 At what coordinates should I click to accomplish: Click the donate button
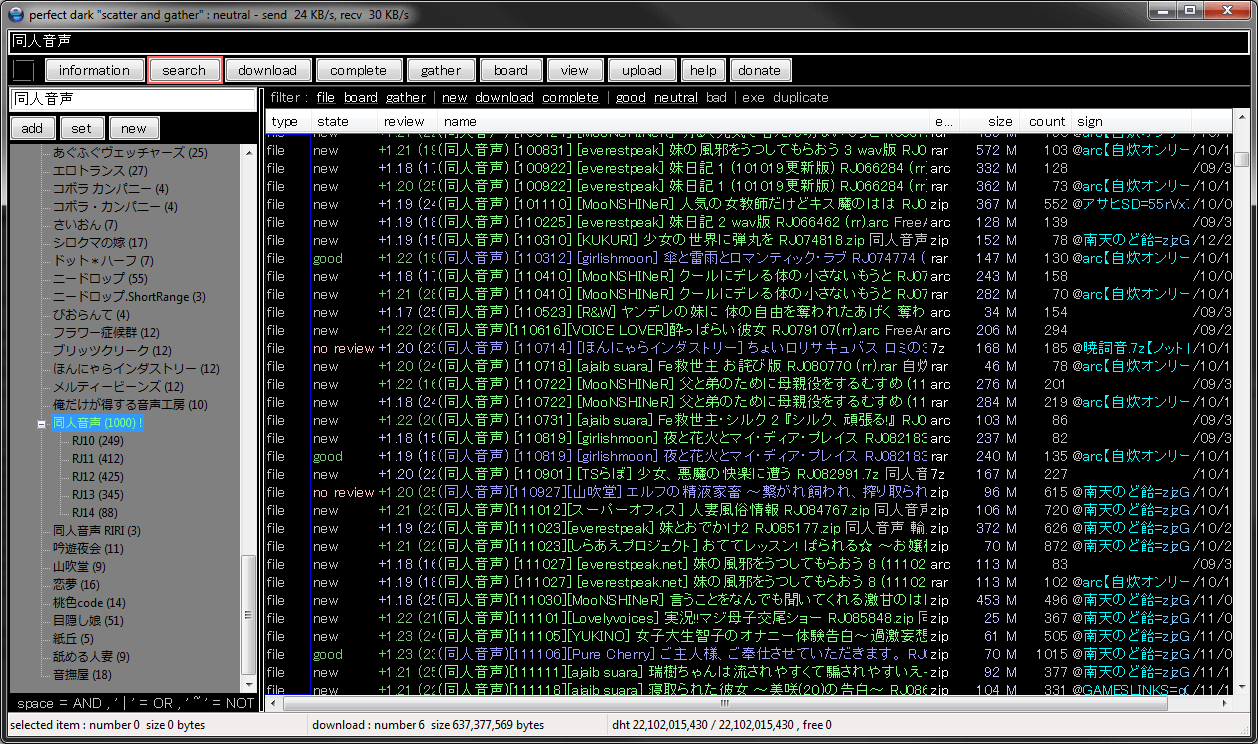point(760,70)
